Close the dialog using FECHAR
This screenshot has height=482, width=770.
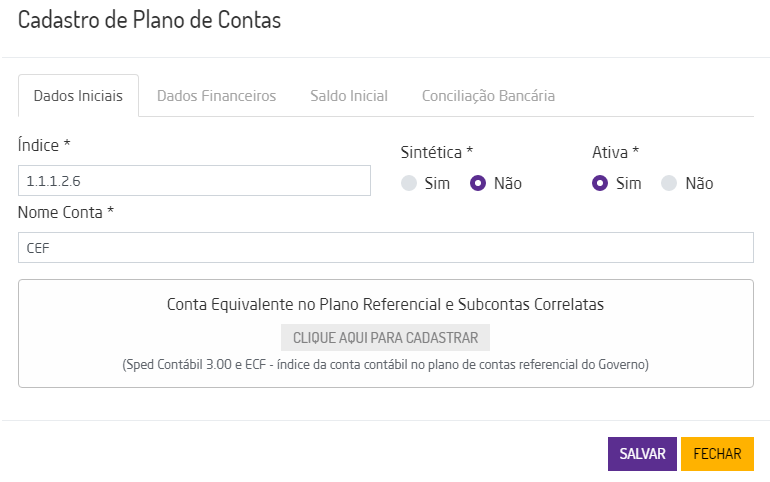click(717, 453)
